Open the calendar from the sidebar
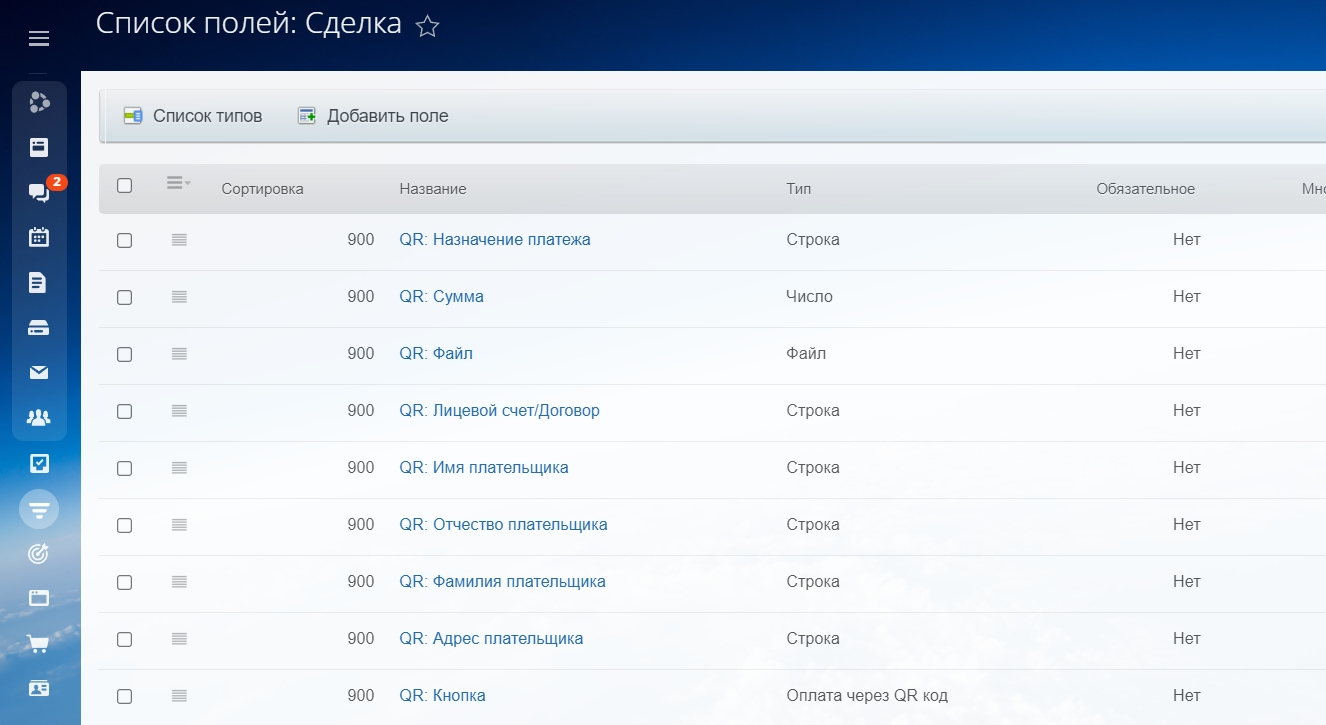The image size is (1326, 725). (x=39, y=238)
